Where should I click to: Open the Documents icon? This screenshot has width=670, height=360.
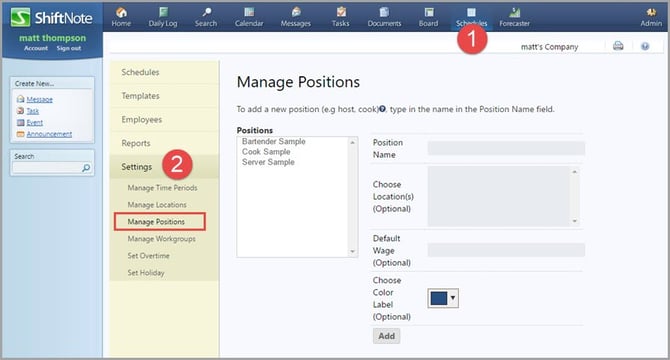pos(384,12)
